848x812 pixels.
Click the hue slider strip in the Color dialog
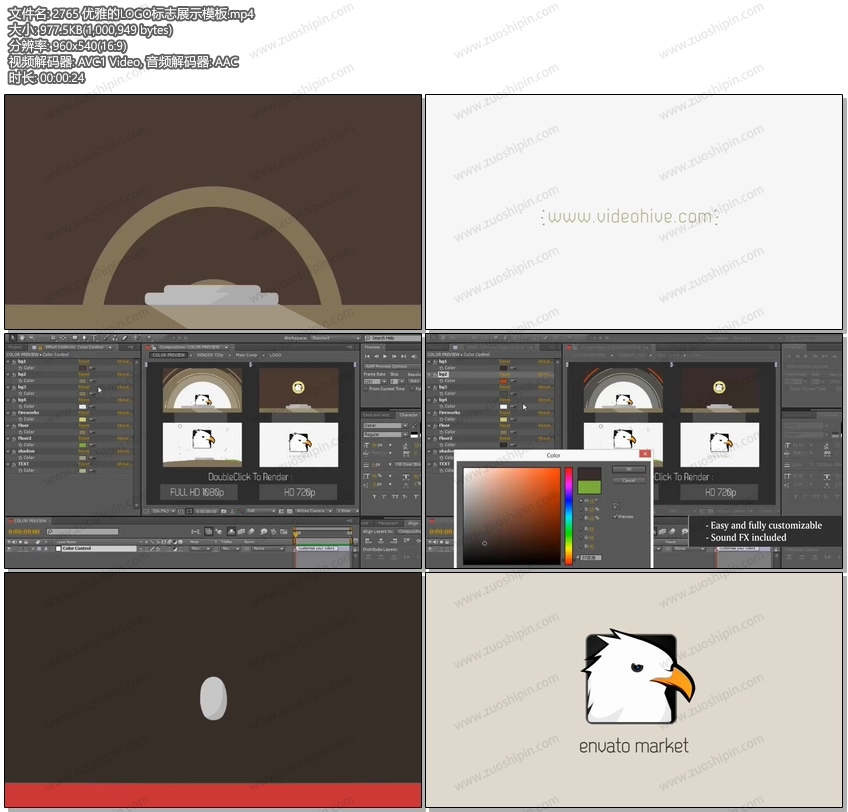coord(569,517)
